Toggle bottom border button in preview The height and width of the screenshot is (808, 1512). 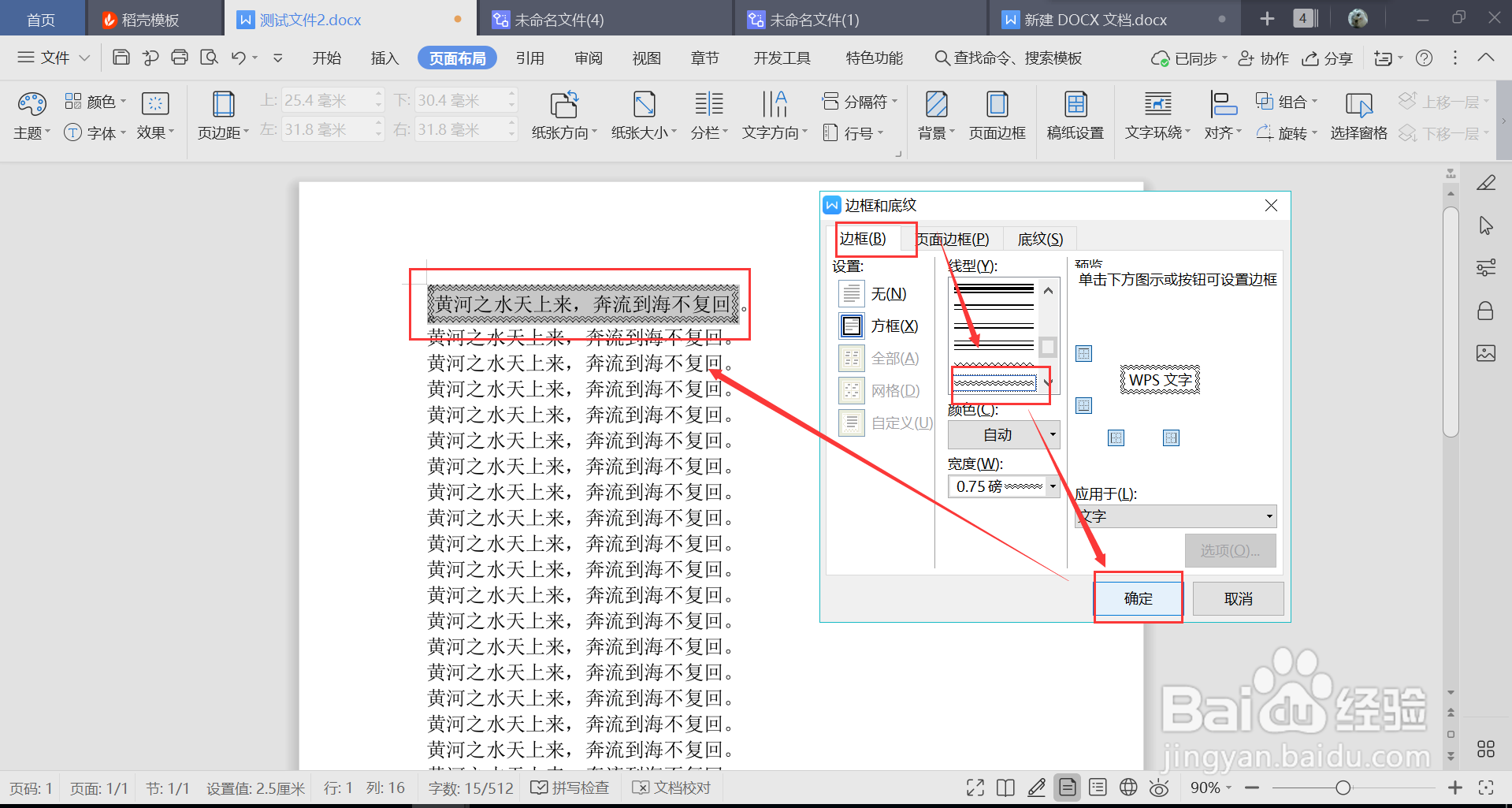[x=1084, y=405]
